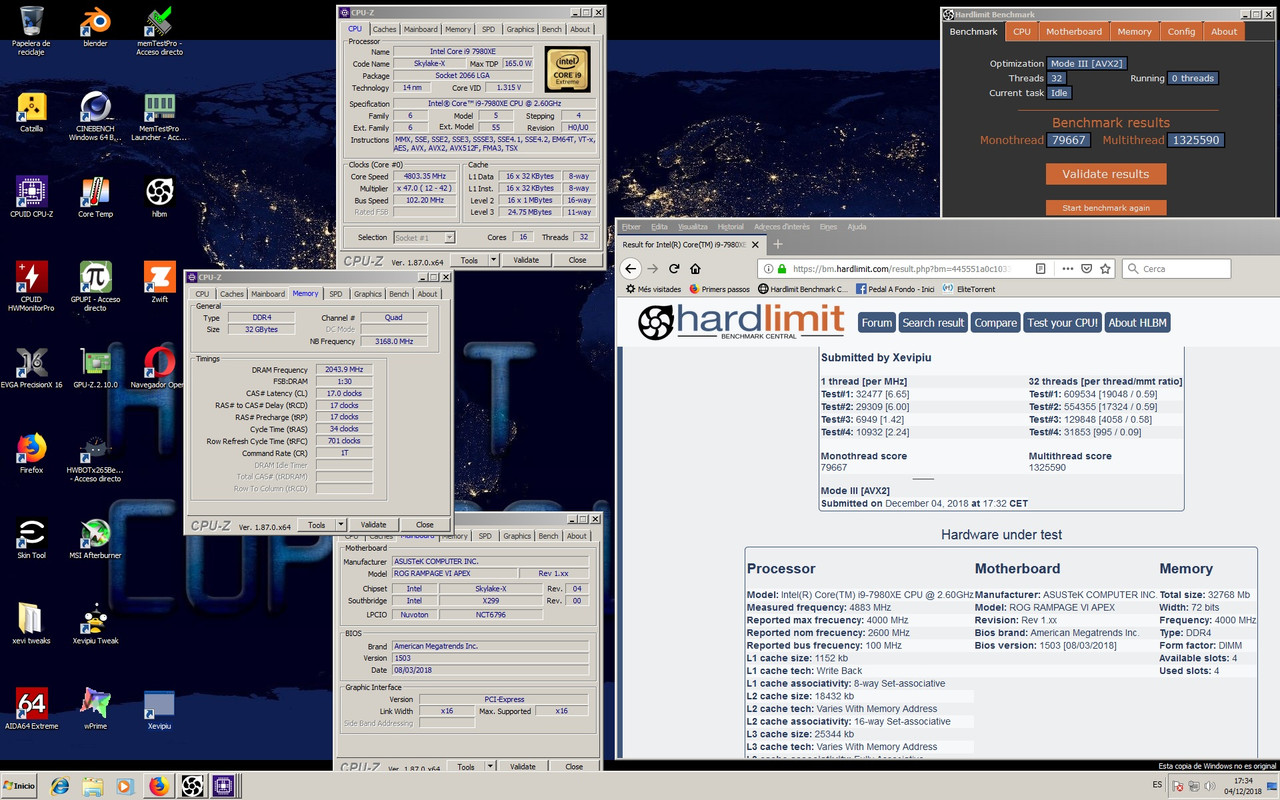1280x800 pixels.
Task: Open xevi tweaks folder icon
Action: click(32, 624)
